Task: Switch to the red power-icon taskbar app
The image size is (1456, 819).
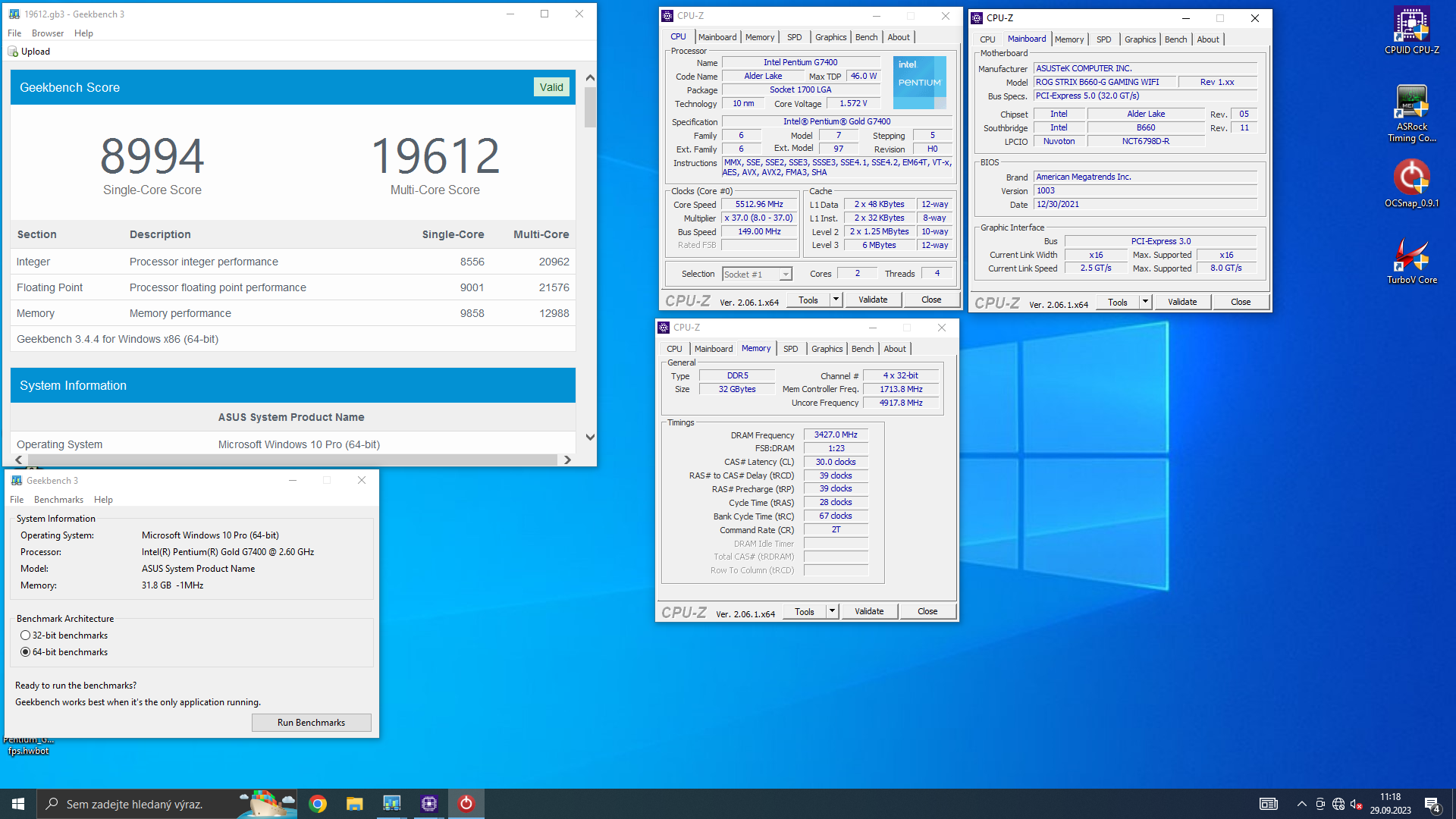Action: click(x=466, y=804)
